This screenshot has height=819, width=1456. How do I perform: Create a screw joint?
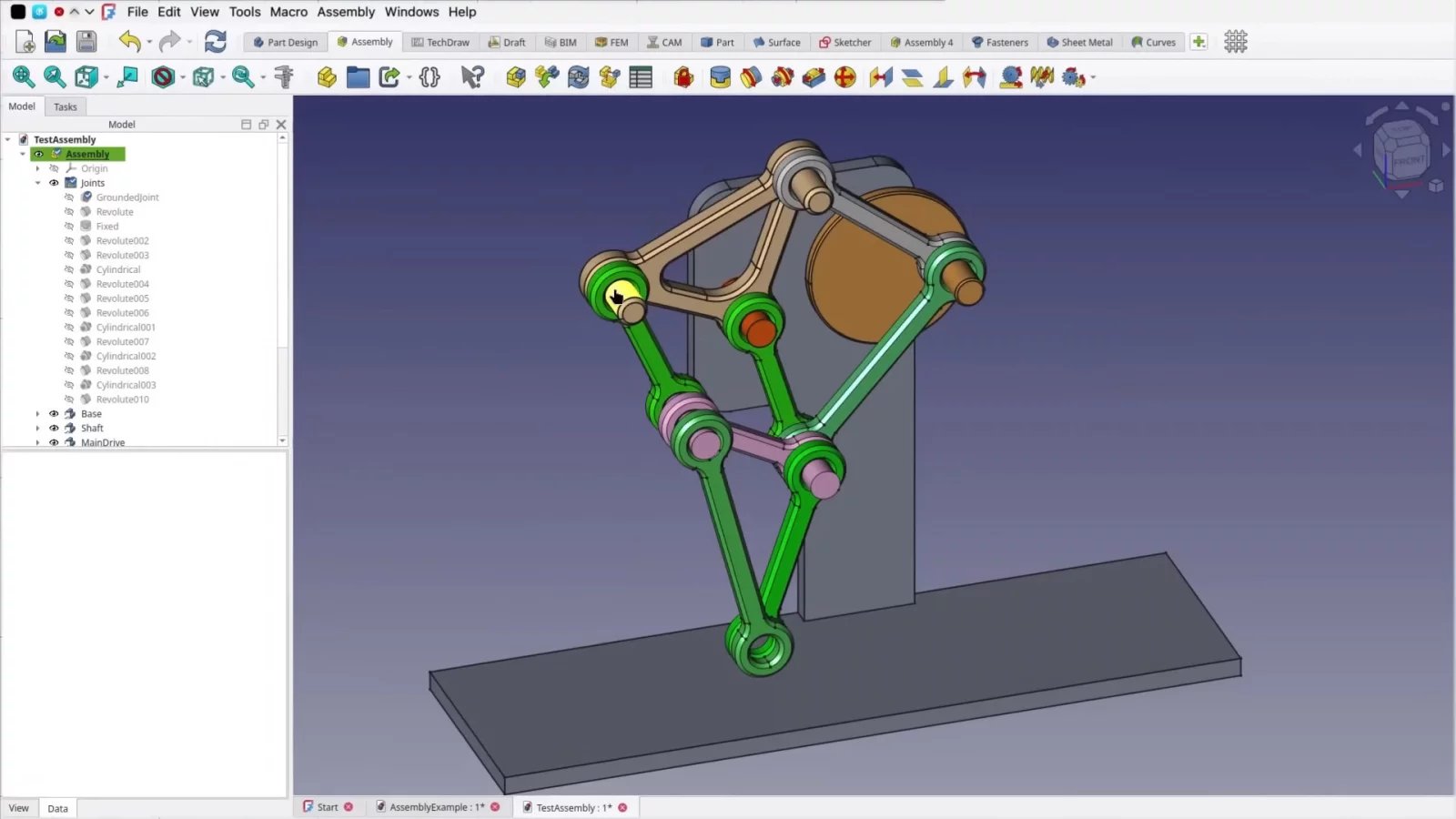1042,77
